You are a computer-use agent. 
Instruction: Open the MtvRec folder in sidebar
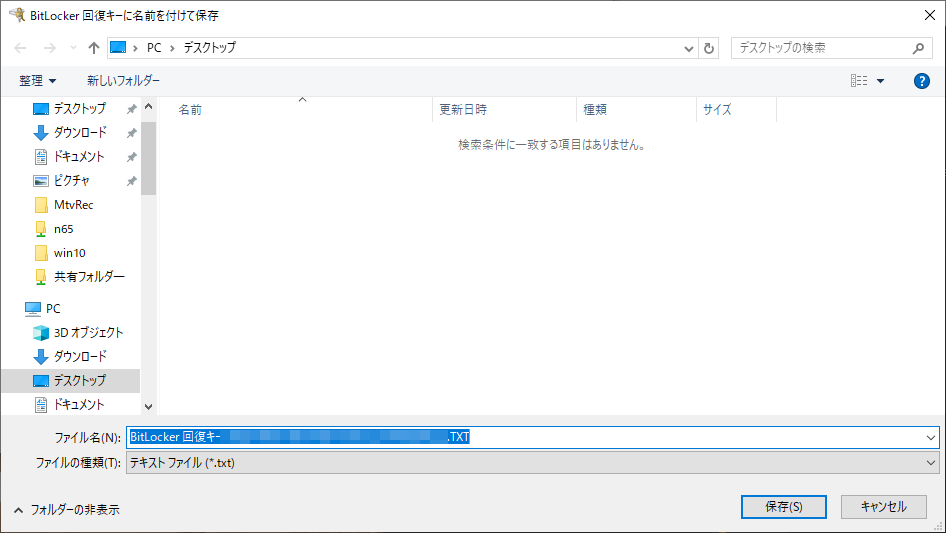pyautogui.click(x=73, y=204)
